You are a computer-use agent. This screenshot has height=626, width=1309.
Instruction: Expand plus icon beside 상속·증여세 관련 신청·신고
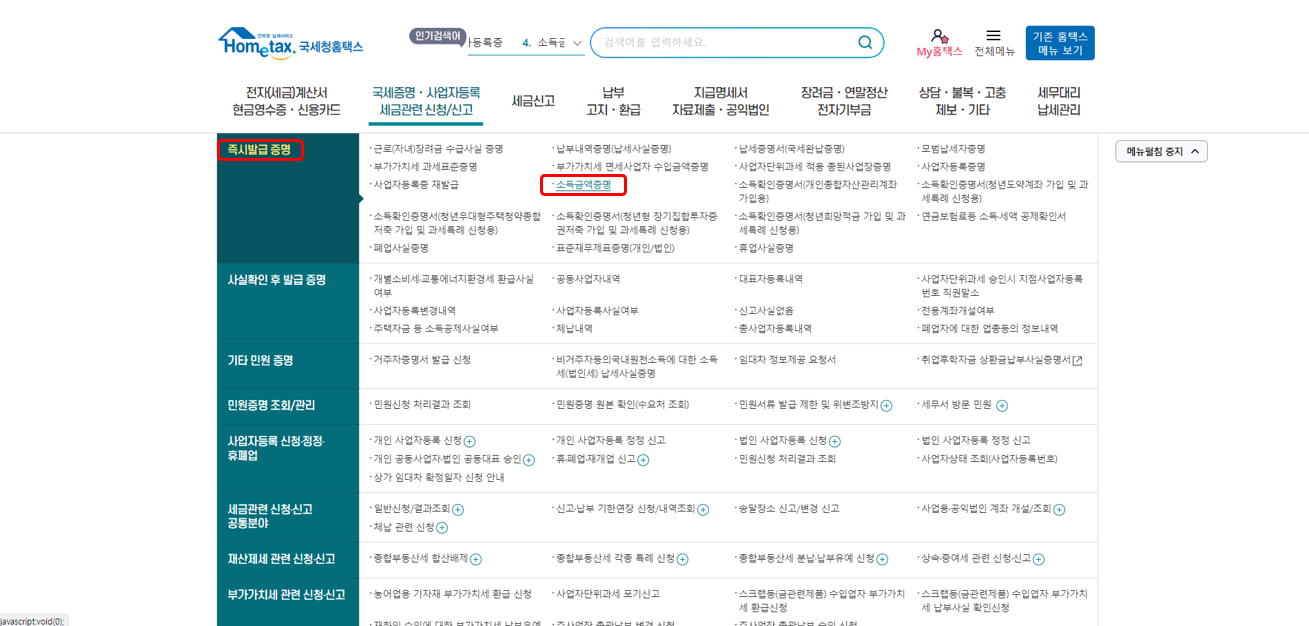pyautogui.click(x=1039, y=559)
